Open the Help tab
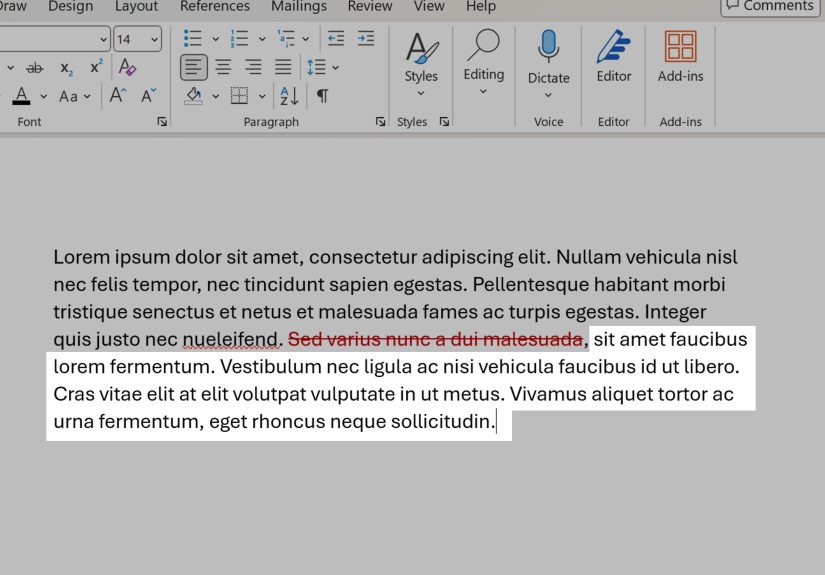The height and width of the screenshot is (575, 825). [x=481, y=6]
